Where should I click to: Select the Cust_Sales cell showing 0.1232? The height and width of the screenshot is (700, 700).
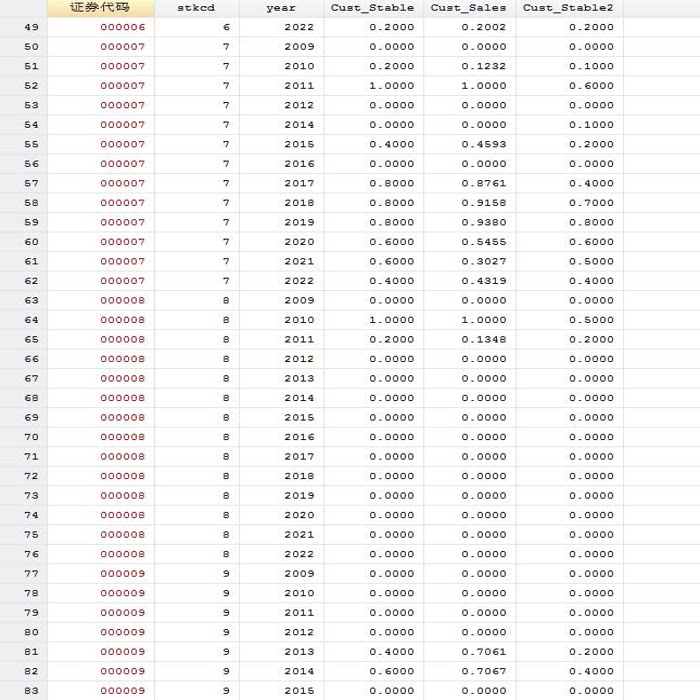(486, 66)
